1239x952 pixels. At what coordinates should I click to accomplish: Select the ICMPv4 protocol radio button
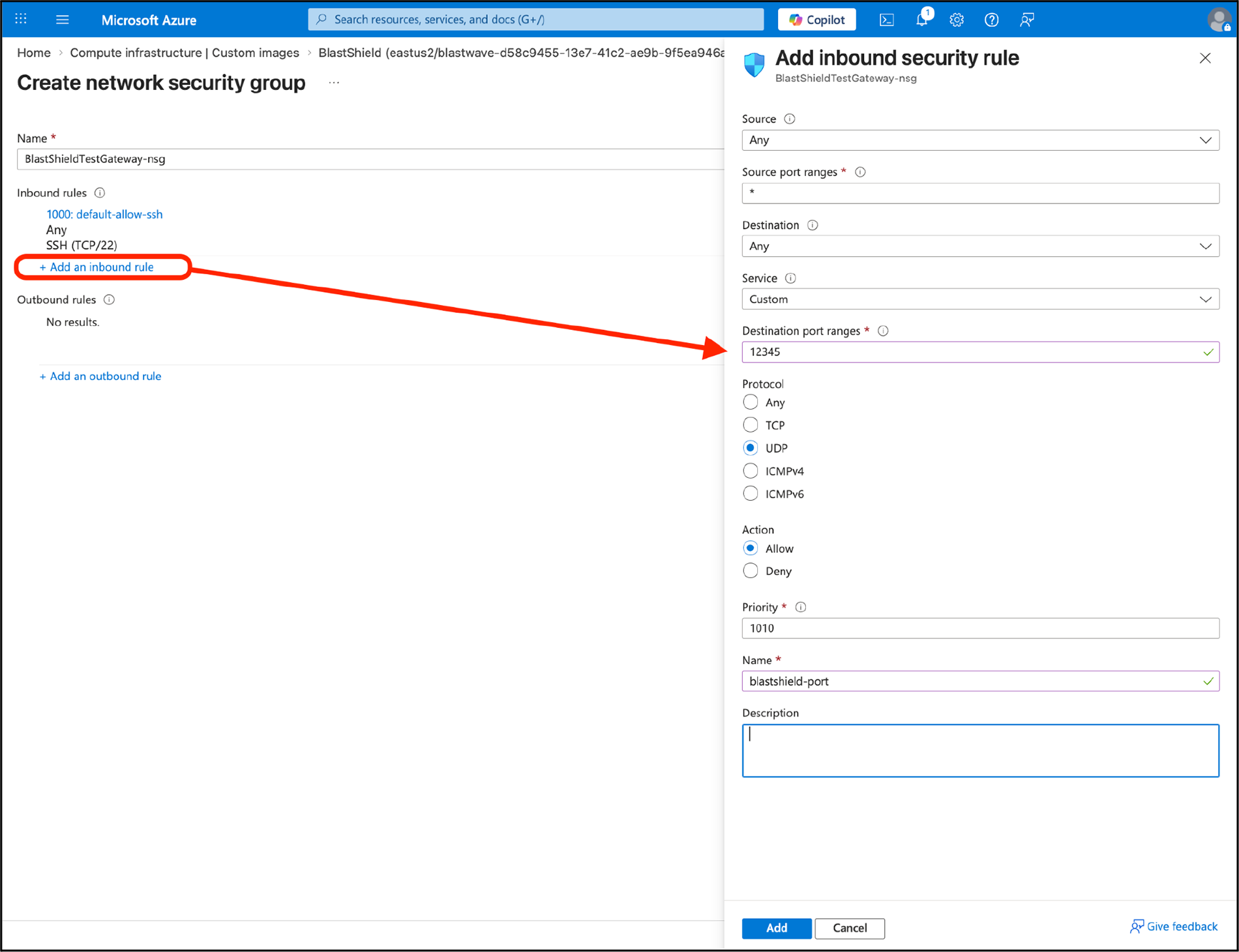[751, 471]
